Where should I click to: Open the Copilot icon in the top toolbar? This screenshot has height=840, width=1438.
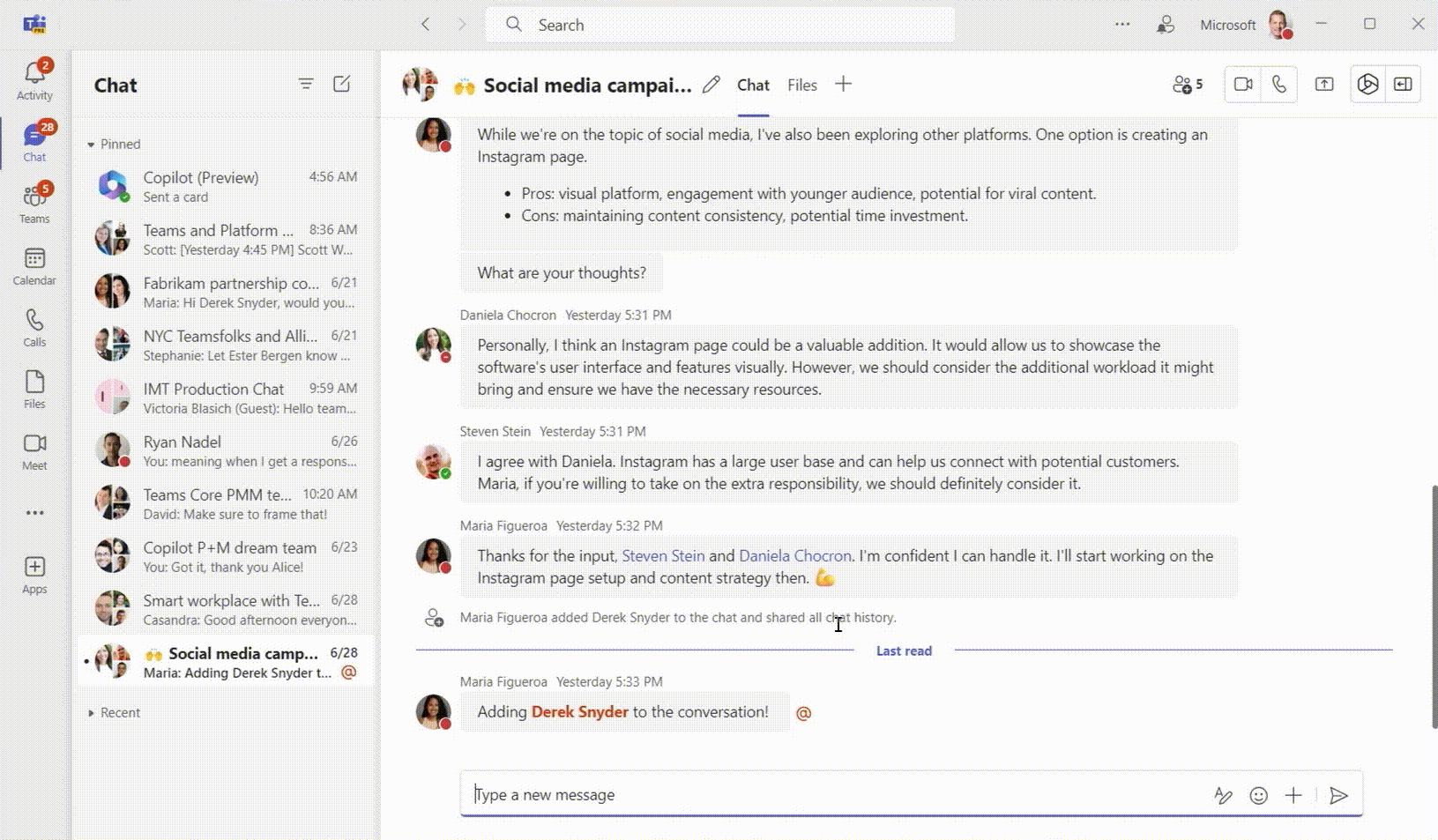point(1368,85)
